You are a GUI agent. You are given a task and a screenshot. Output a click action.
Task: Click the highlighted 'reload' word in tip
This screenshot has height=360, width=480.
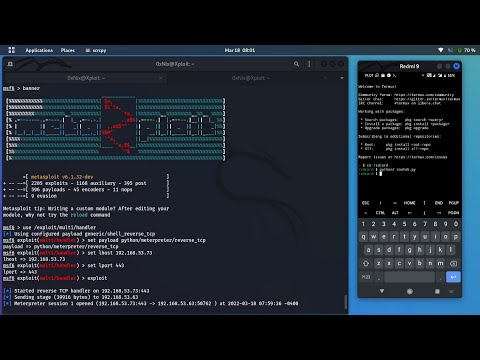(79, 215)
